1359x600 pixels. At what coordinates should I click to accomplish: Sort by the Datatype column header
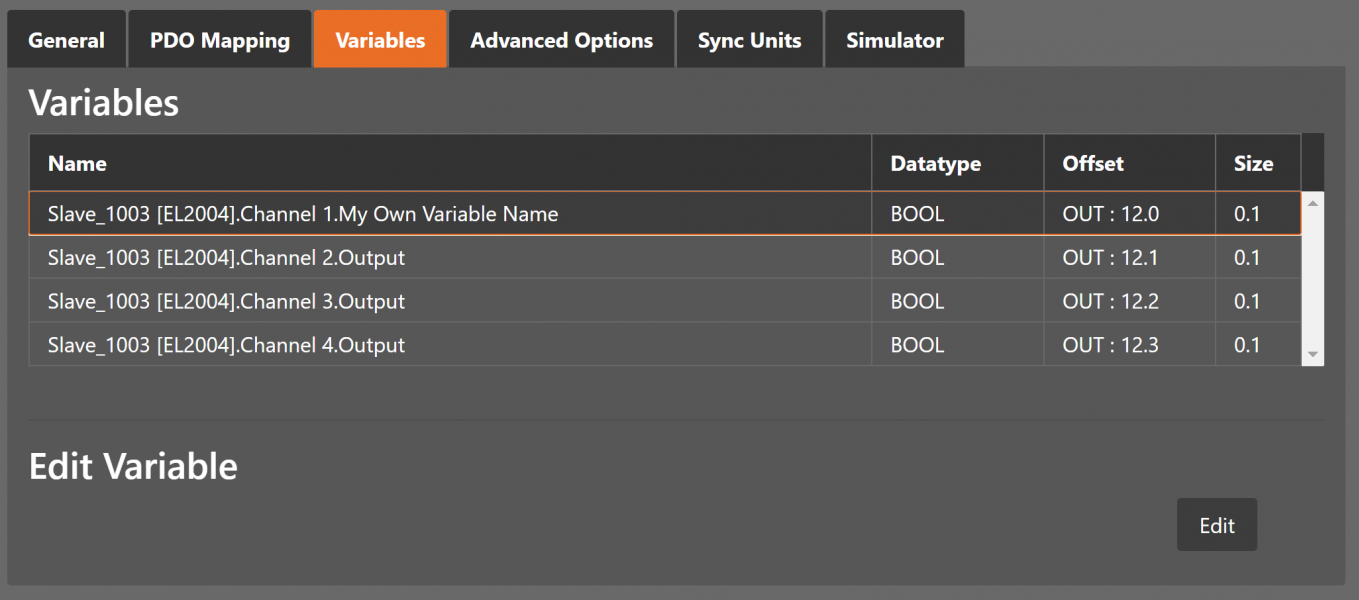point(935,163)
